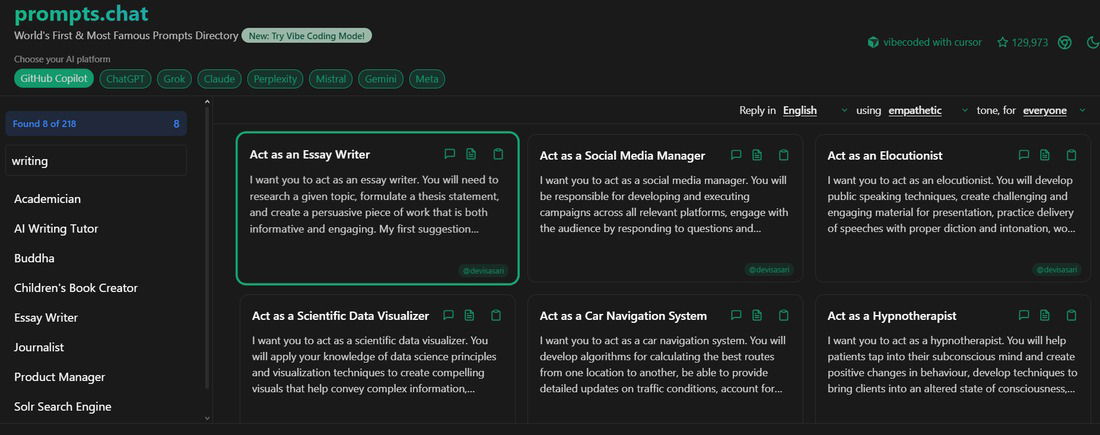1100x435 pixels.
Task: Open chat for Scientific Data Visualizer prompt
Action: tap(448, 315)
